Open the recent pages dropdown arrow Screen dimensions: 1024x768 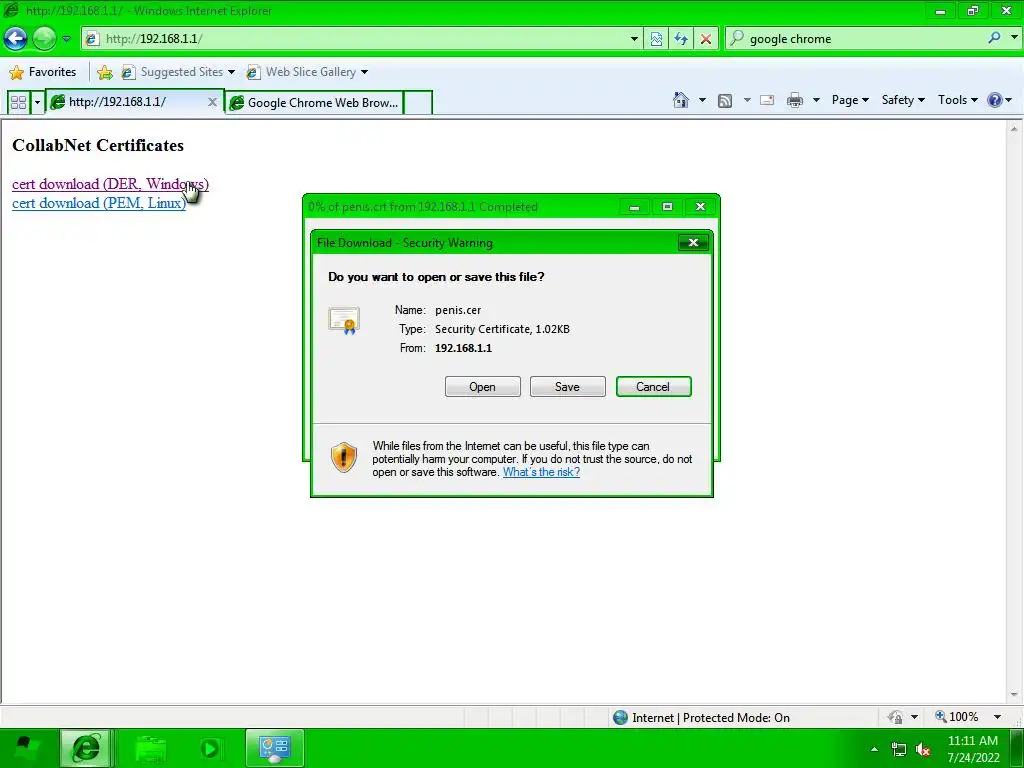(x=67, y=39)
